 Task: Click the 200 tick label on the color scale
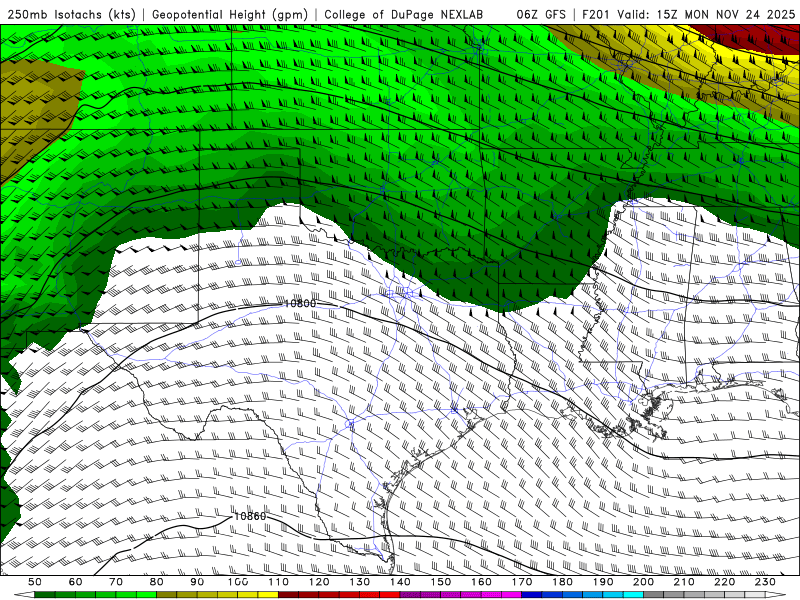tap(644, 582)
